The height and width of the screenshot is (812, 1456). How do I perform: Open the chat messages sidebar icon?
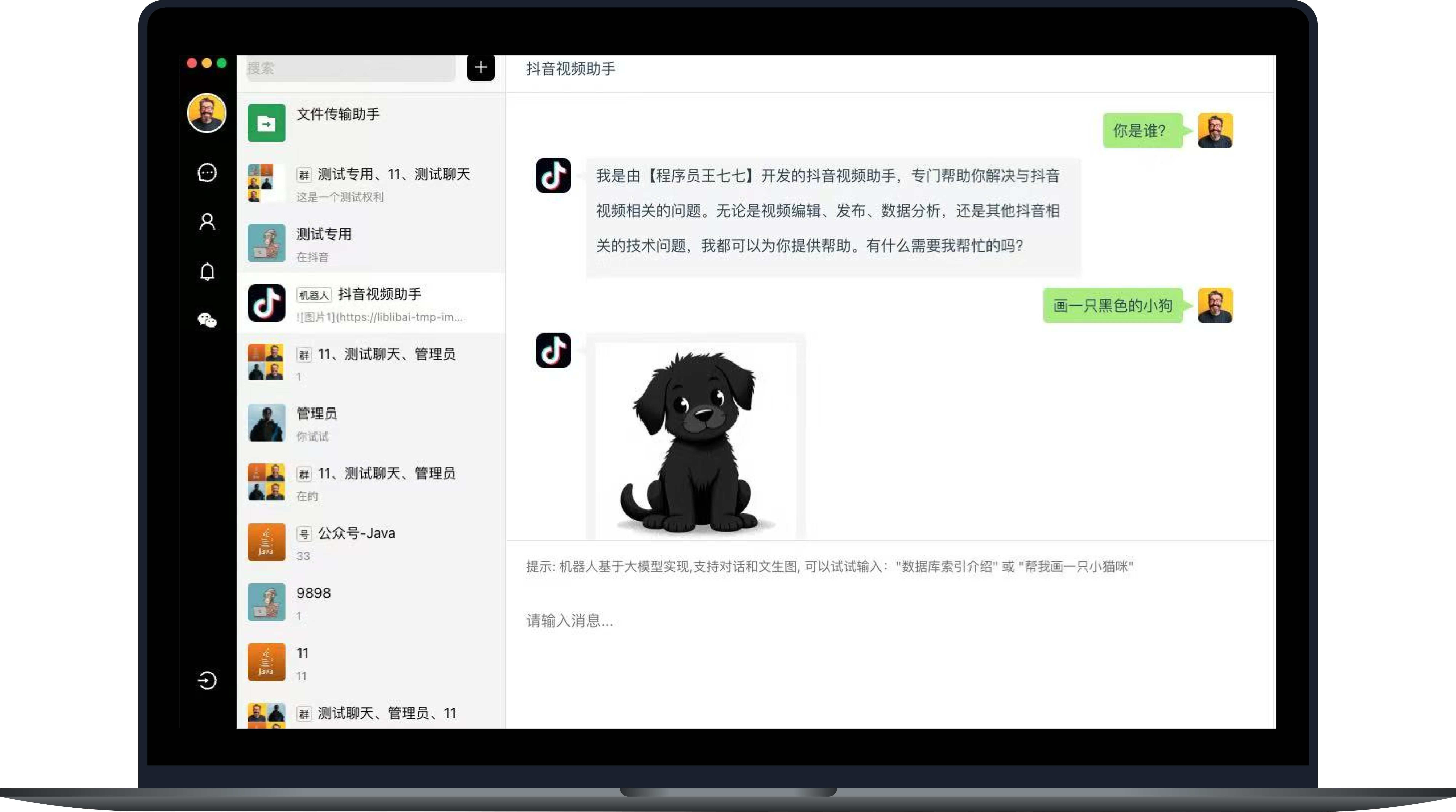(207, 172)
